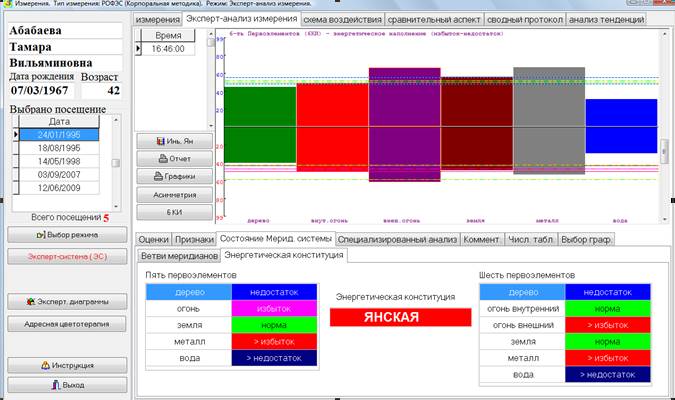Click the Возраст value 42
The image size is (675, 400).
click(102, 90)
